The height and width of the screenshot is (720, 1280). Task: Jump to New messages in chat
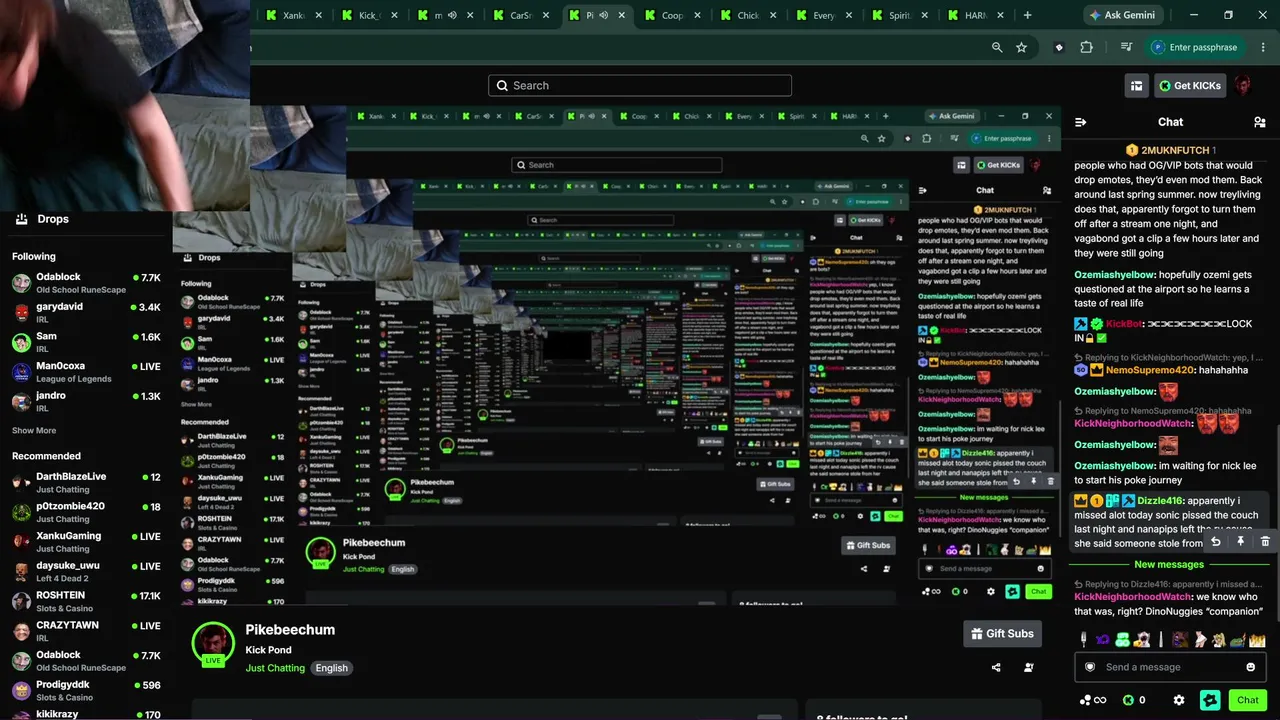[x=1169, y=565]
